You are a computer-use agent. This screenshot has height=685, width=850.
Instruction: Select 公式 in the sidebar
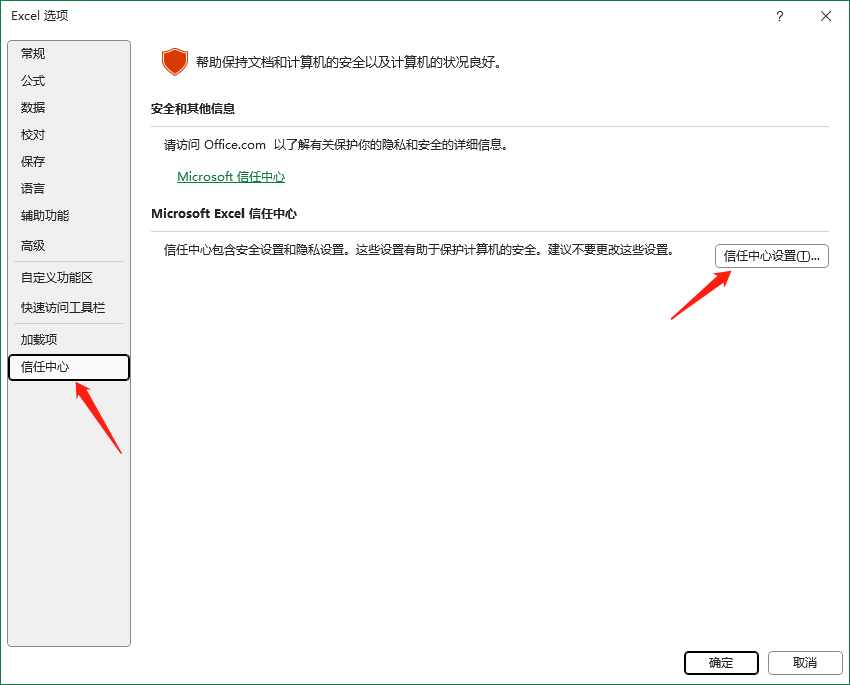click(32, 80)
